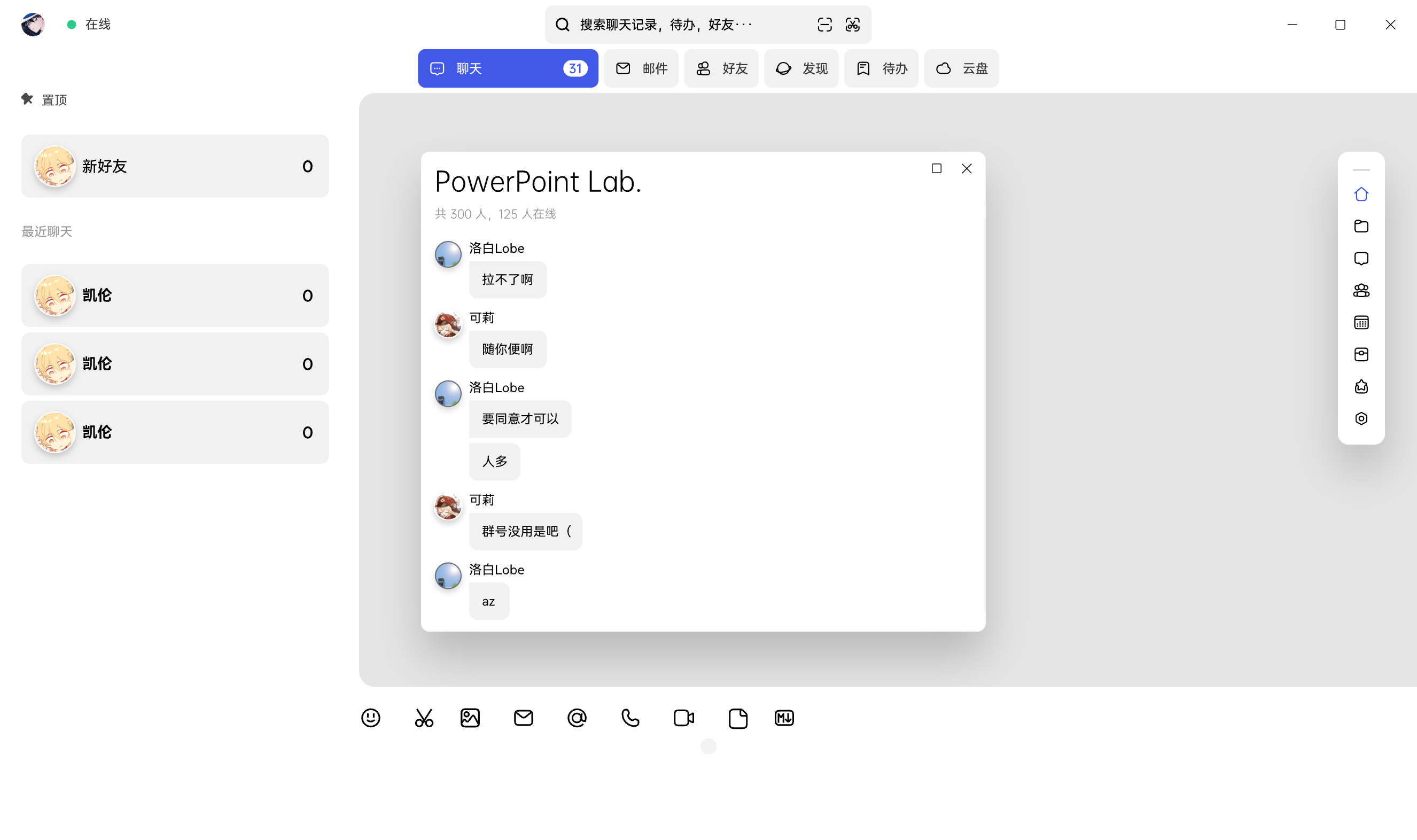The image size is (1417, 840).
Task: Start a video call icon
Action: 683,718
